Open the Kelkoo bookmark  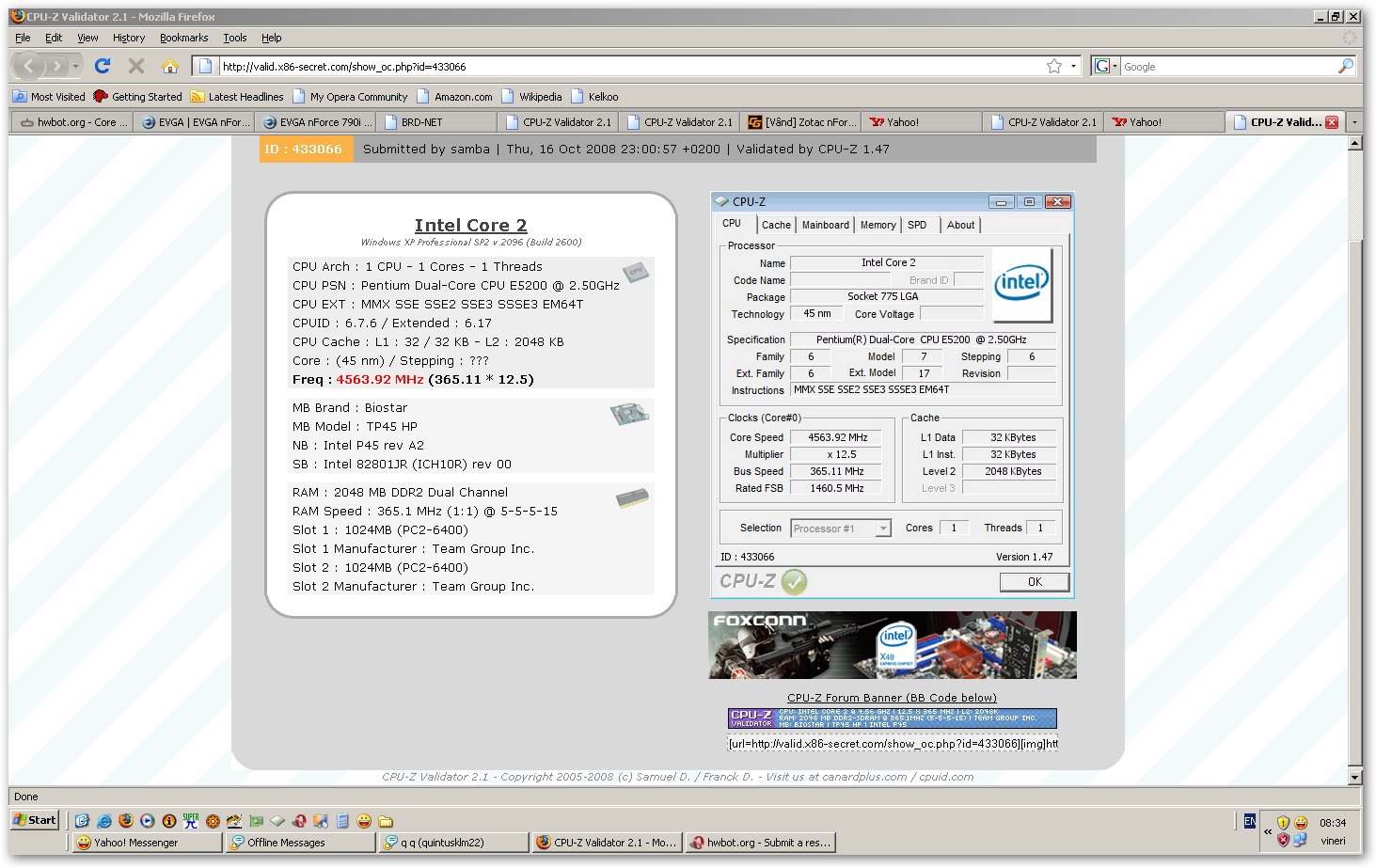[x=594, y=97]
